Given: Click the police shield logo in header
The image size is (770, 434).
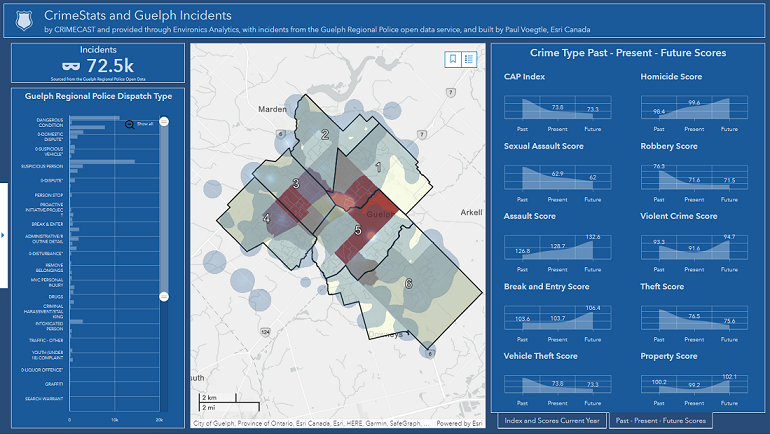Looking at the screenshot, I should [x=24, y=21].
